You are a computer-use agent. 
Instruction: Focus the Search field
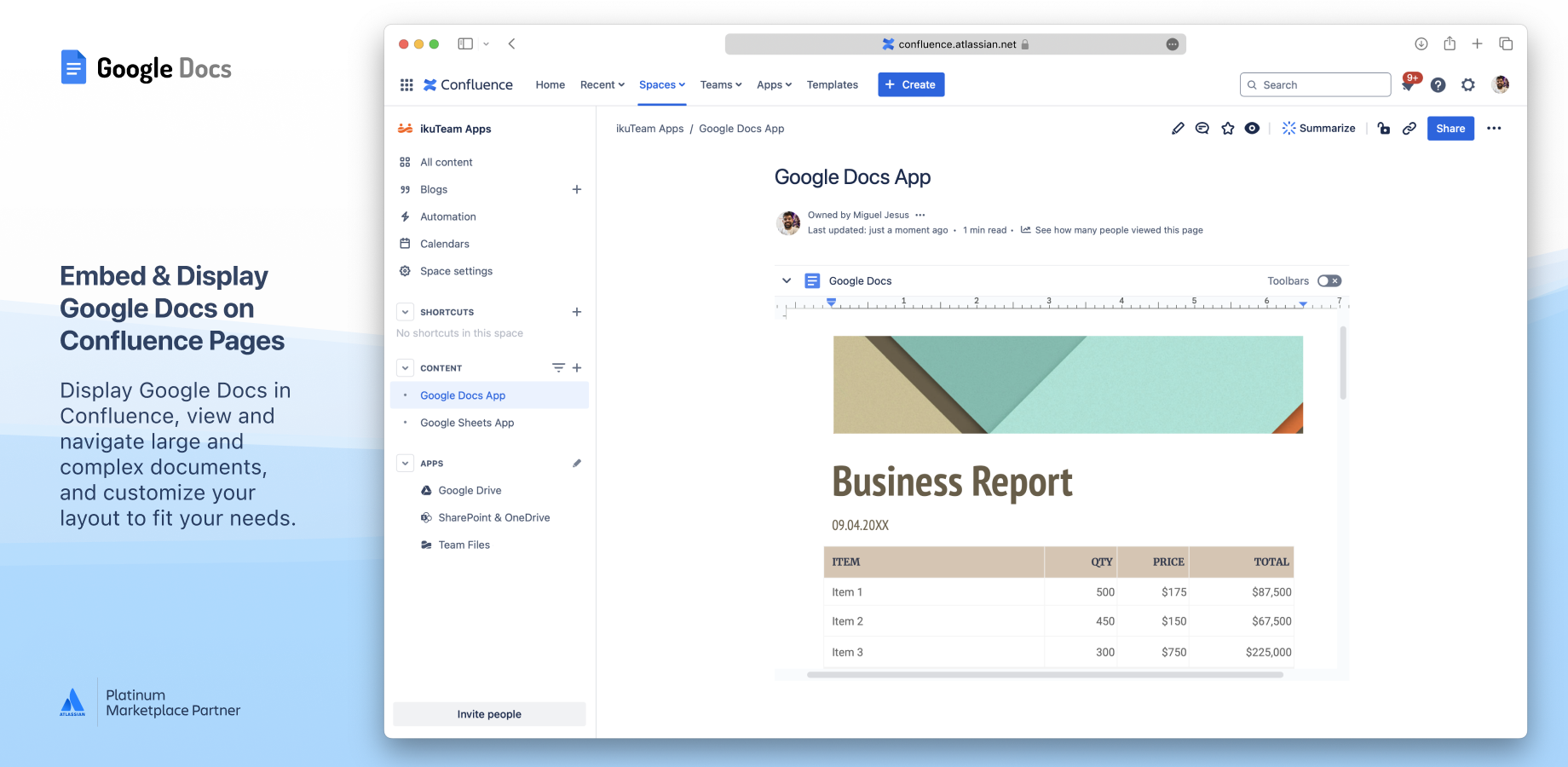[x=1315, y=84]
